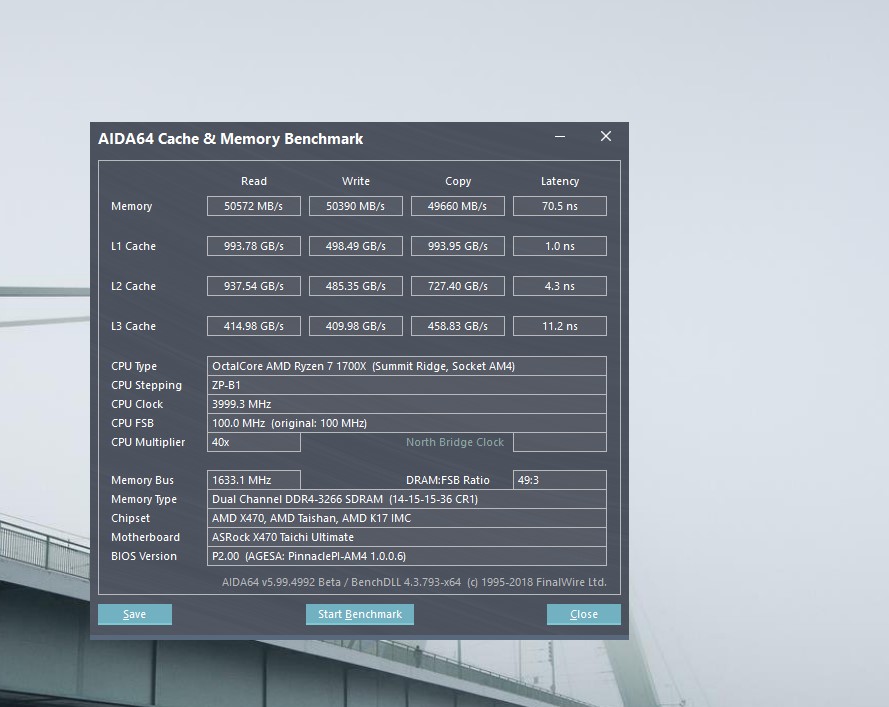The image size is (889, 707).
Task: Click CPU FSB field 100.0 MHz
Action: (407, 423)
